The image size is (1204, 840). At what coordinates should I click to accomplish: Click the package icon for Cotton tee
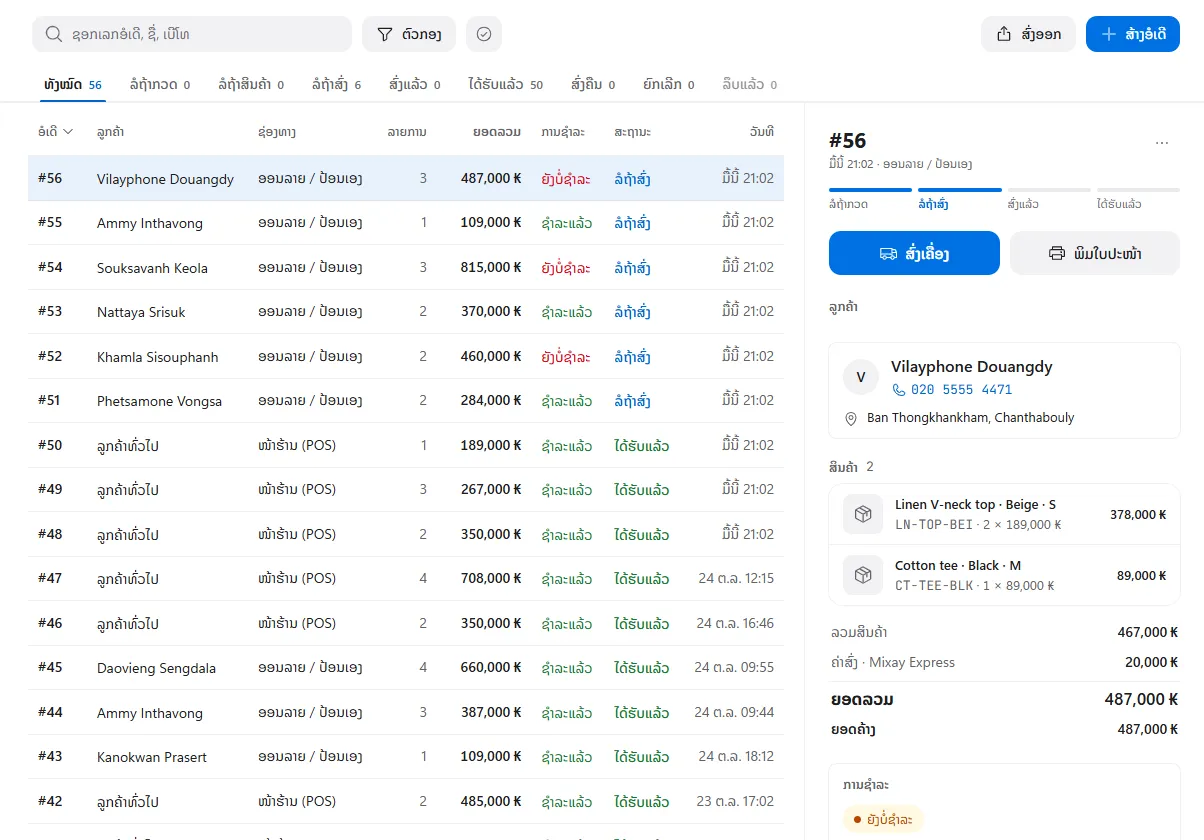click(x=863, y=575)
